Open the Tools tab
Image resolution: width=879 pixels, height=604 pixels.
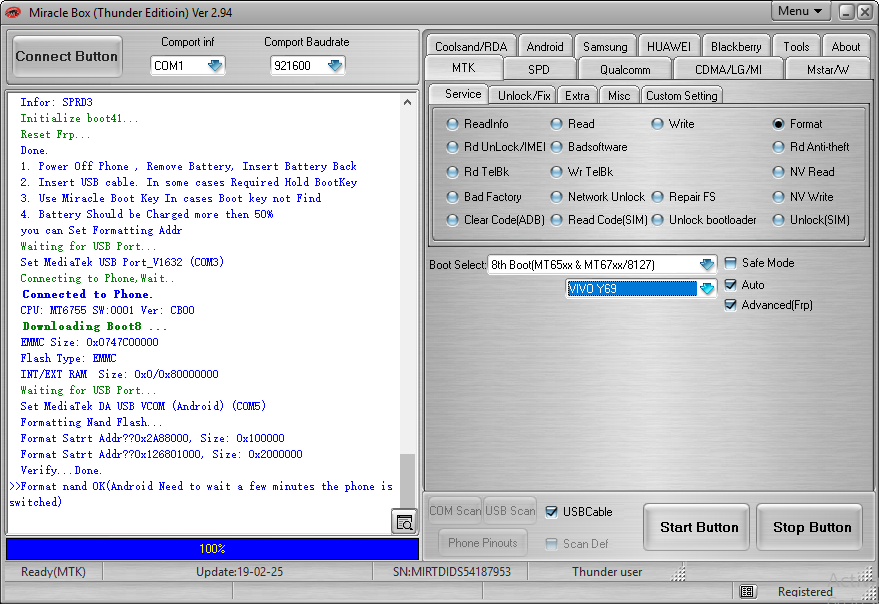pyautogui.click(x=796, y=47)
